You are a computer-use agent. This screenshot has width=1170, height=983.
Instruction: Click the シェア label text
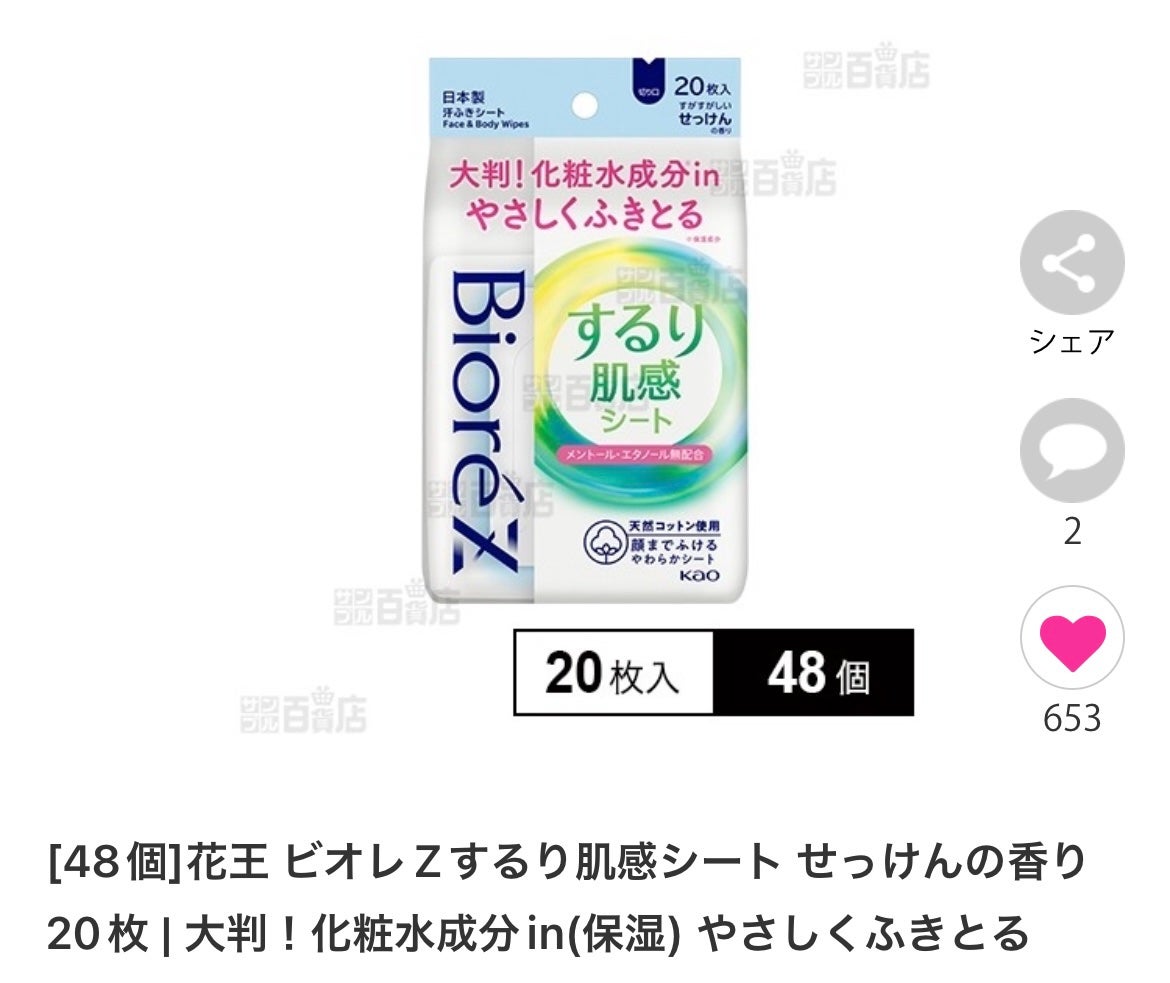(1072, 342)
